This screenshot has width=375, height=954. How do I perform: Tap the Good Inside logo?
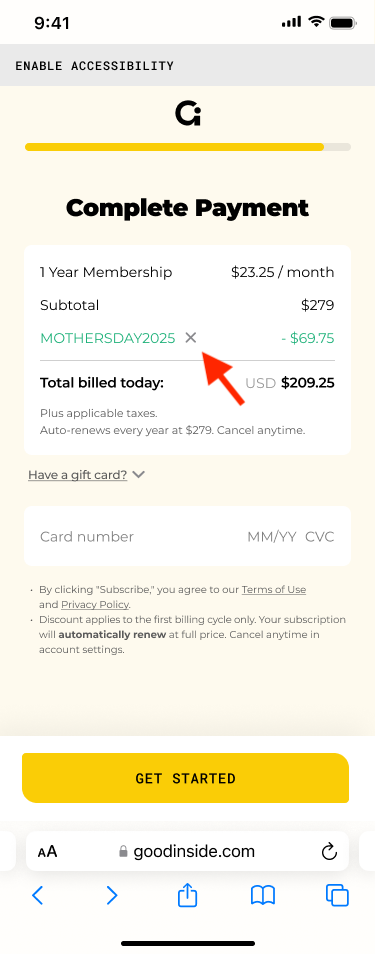click(x=188, y=114)
